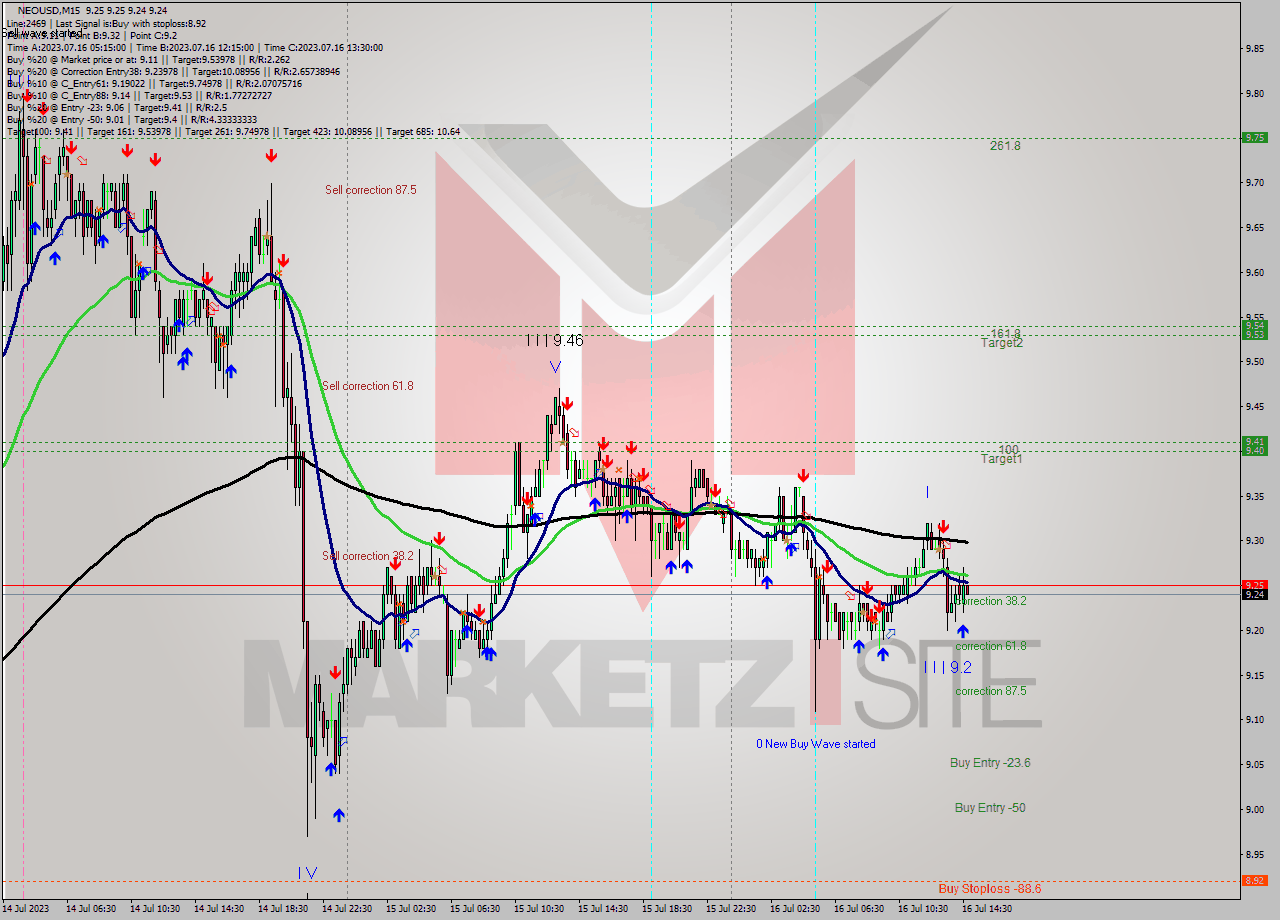Screen dimensions: 1280x920
Task: Click the 9.85 price axis label
Action: click(x=1254, y=48)
